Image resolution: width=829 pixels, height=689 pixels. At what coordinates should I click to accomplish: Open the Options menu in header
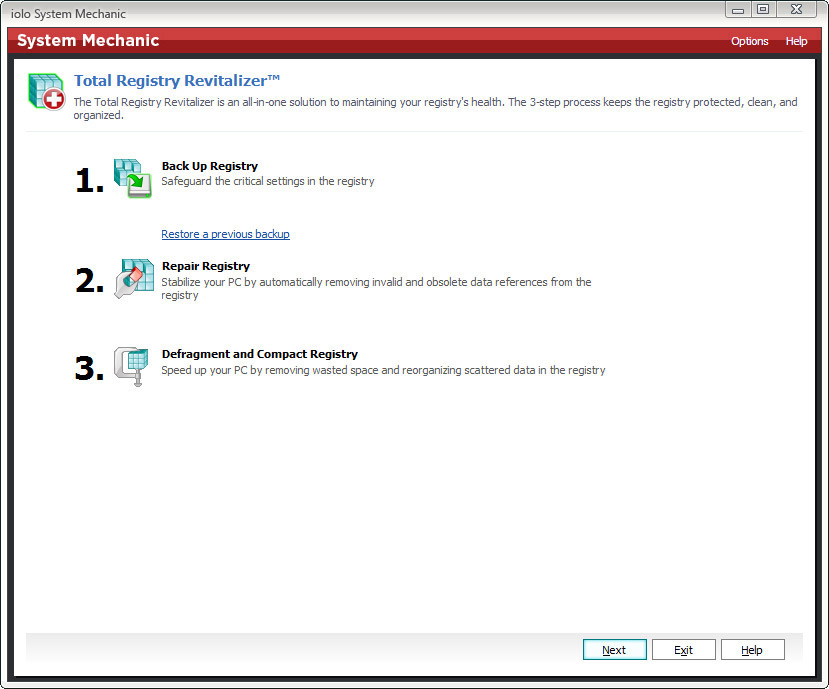[x=749, y=41]
